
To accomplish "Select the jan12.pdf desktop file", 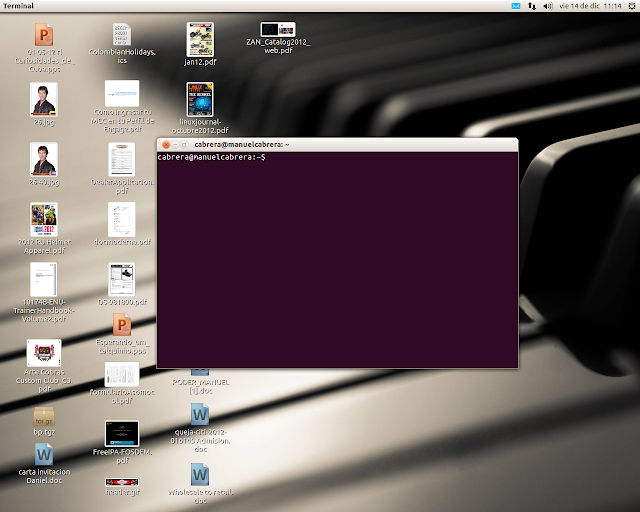I will point(200,40).
